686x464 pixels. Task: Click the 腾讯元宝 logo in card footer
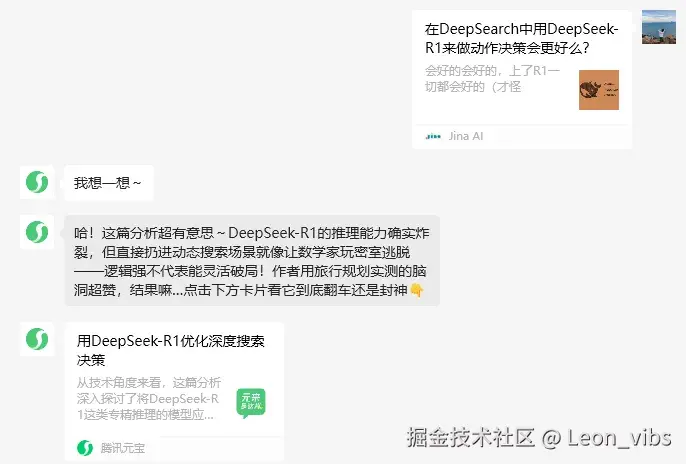[x=85, y=448]
